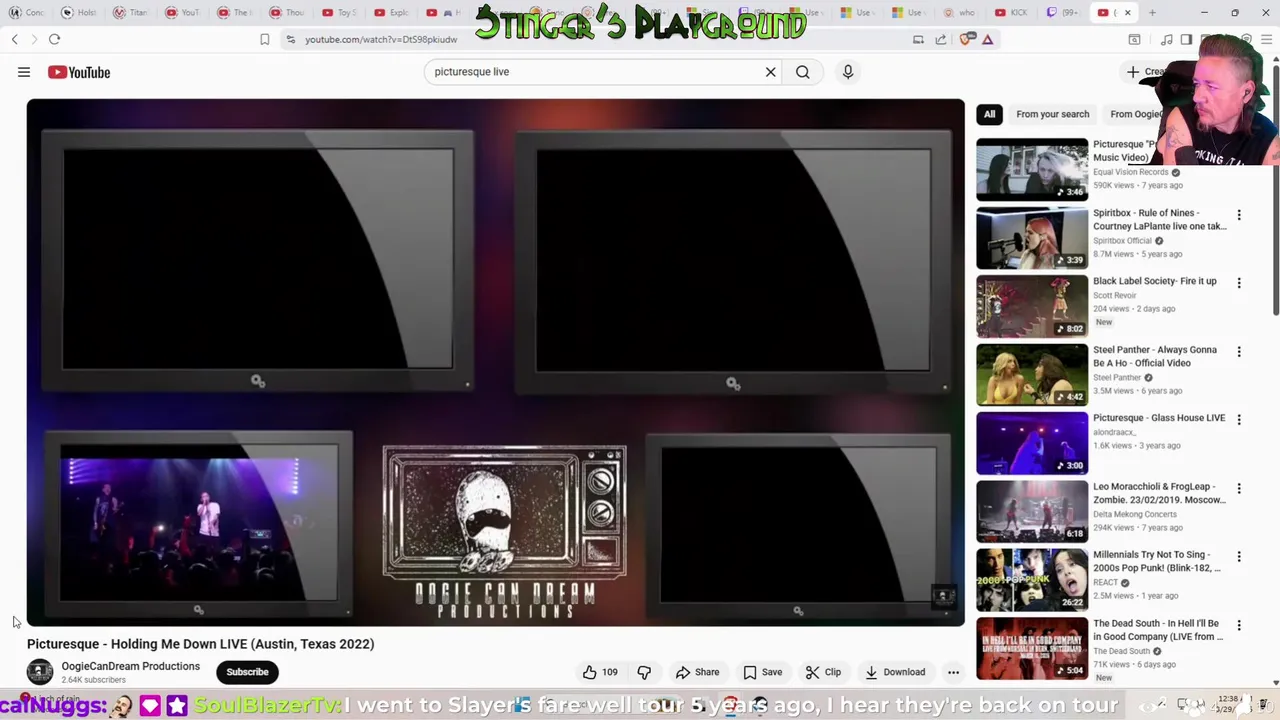Open Spiritbox Rule of Nines title link
Viewport: 1280px width, 720px height.
pos(1159,219)
